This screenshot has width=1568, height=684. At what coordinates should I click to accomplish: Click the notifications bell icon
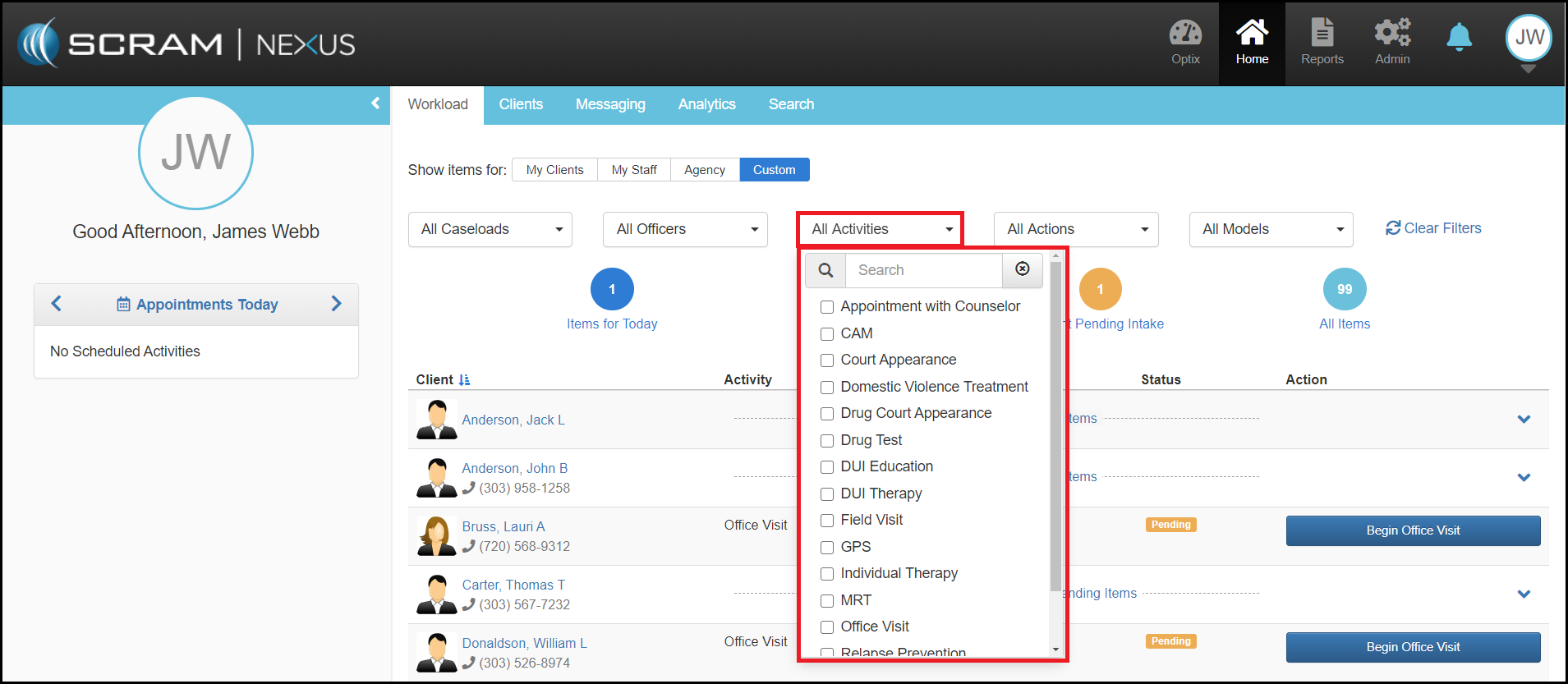[1459, 38]
